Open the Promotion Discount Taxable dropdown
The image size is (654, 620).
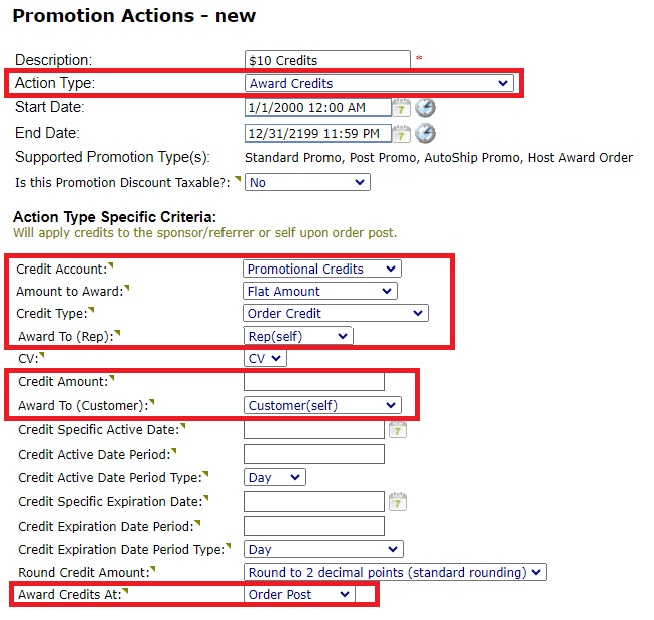pyautogui.click(x=307, y=183)
